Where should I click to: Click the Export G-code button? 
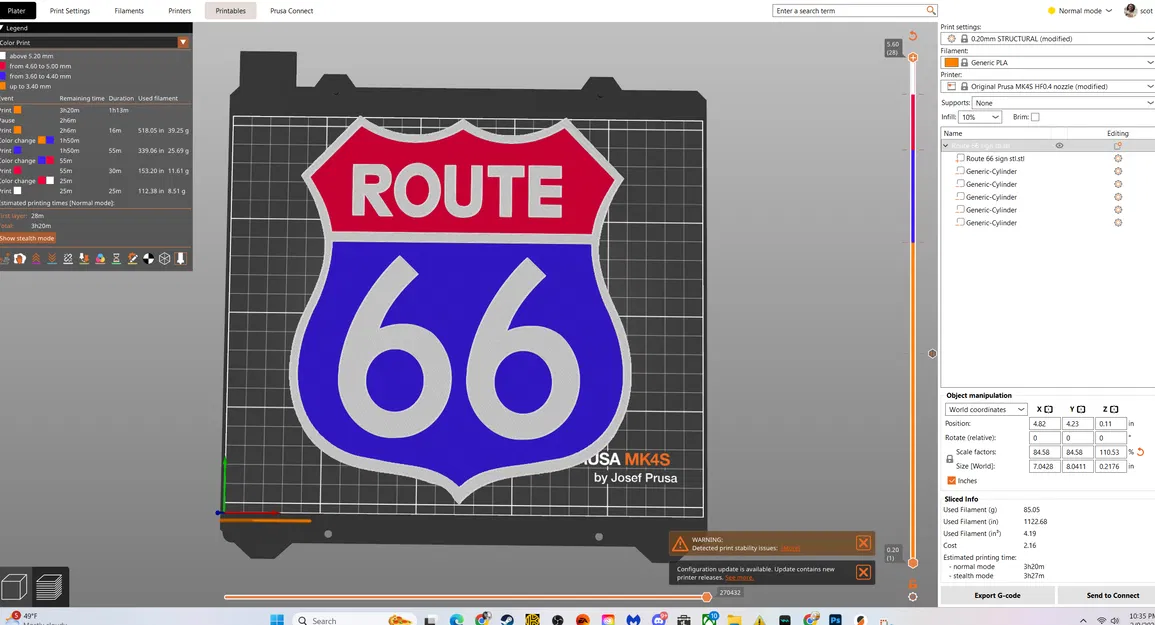pyautogui.click(x=997, y=595)
